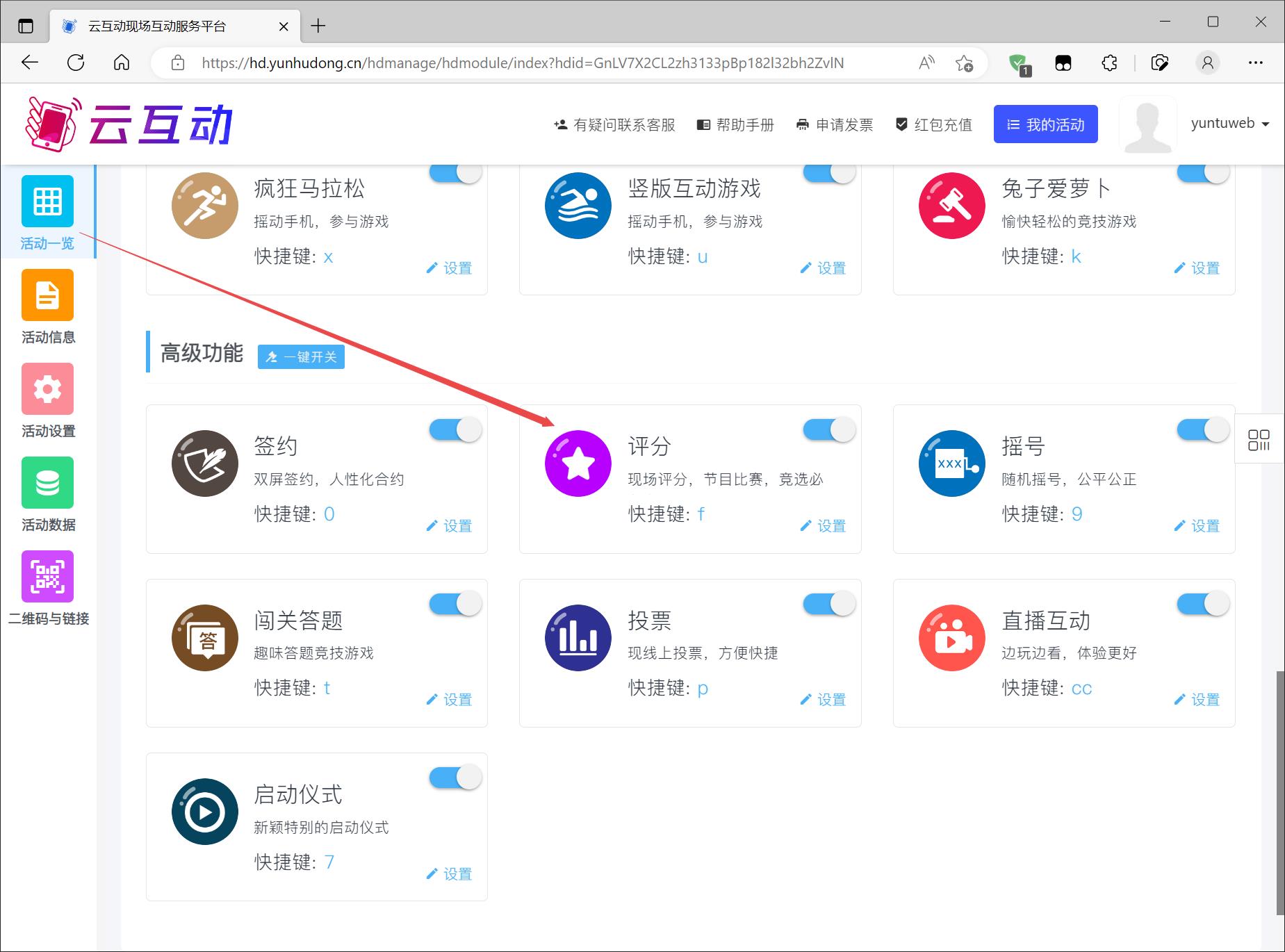Click the 我的活动 button
1285x952 pixels.
pyautogui.click(x=1045, y=124)
